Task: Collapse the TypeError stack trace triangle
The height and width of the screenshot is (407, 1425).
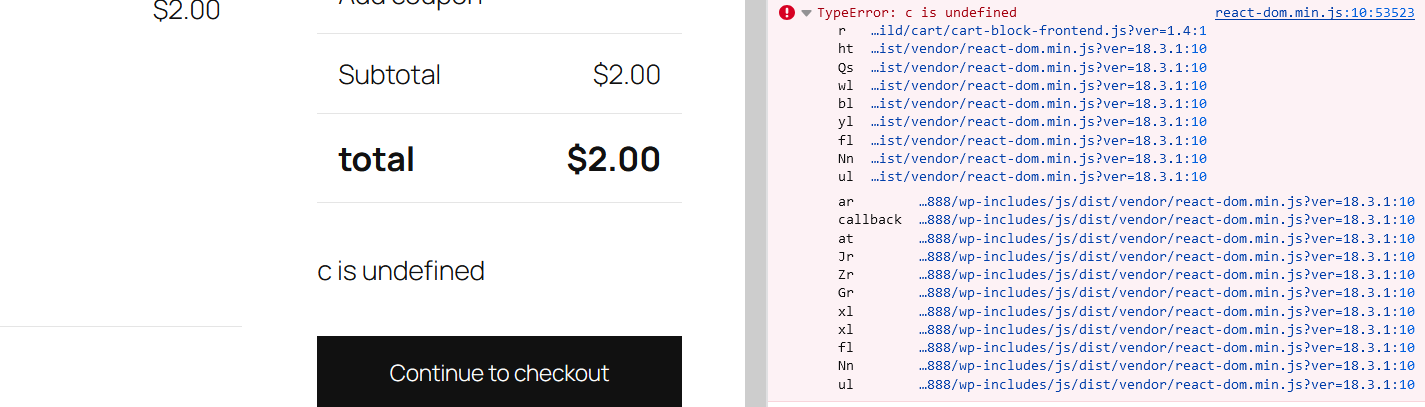Action: tap(806, 13)
